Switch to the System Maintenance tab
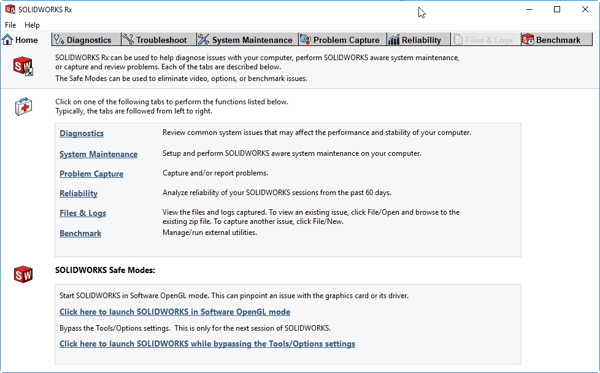 (247, 39)
